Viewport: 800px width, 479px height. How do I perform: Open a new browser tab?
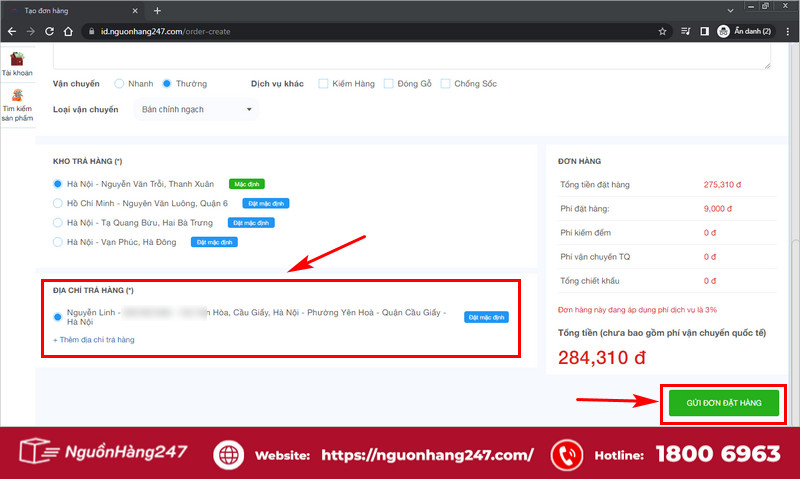point(157,11)
